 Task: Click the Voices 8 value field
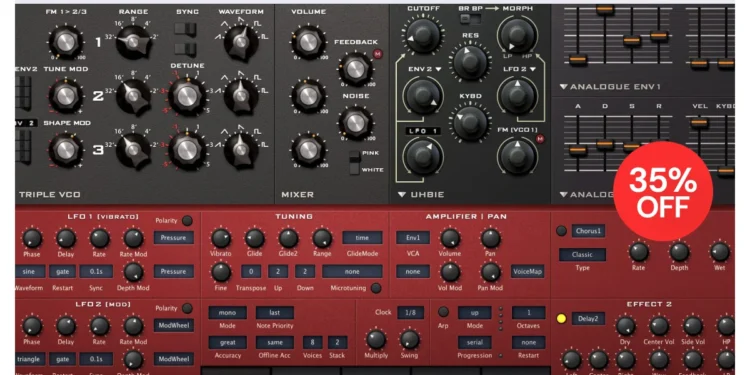[x=312, y=342]
